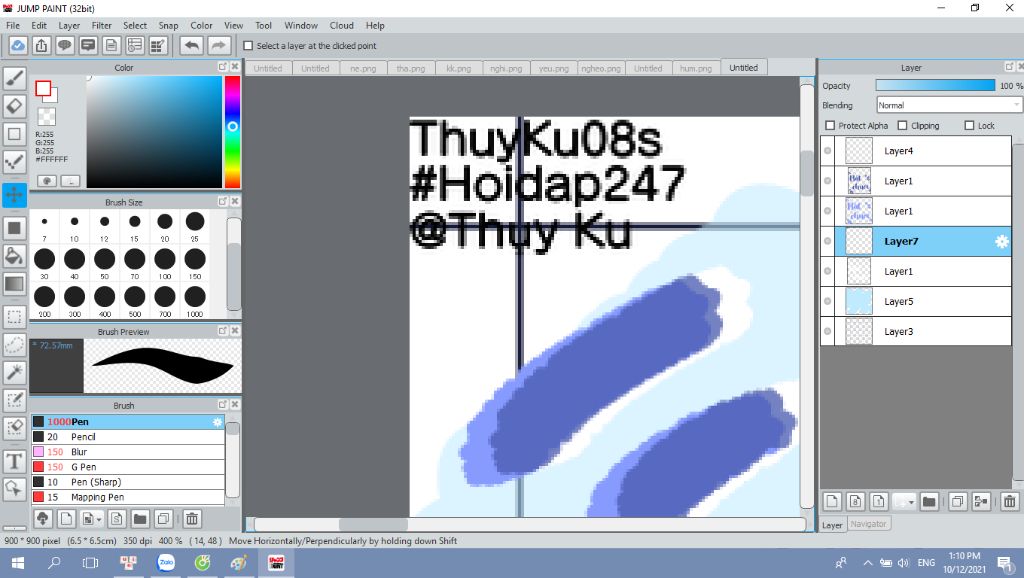Open the Blending mode dropdown

click(948, 105)
